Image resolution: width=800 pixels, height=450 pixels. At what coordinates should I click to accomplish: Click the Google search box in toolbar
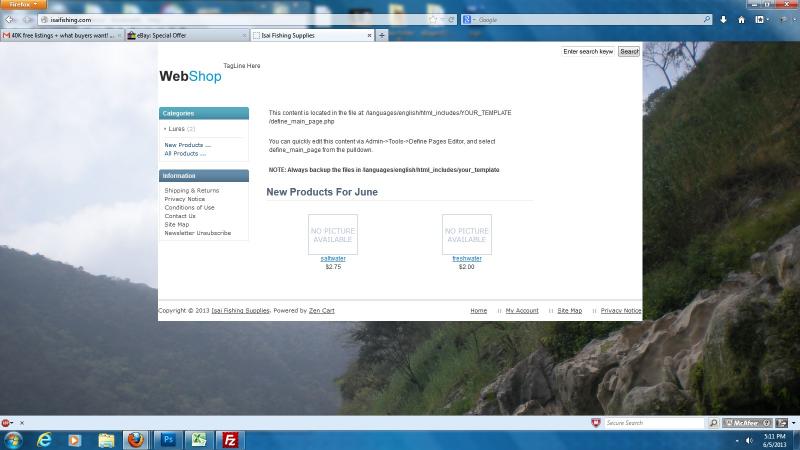(589, 20)
